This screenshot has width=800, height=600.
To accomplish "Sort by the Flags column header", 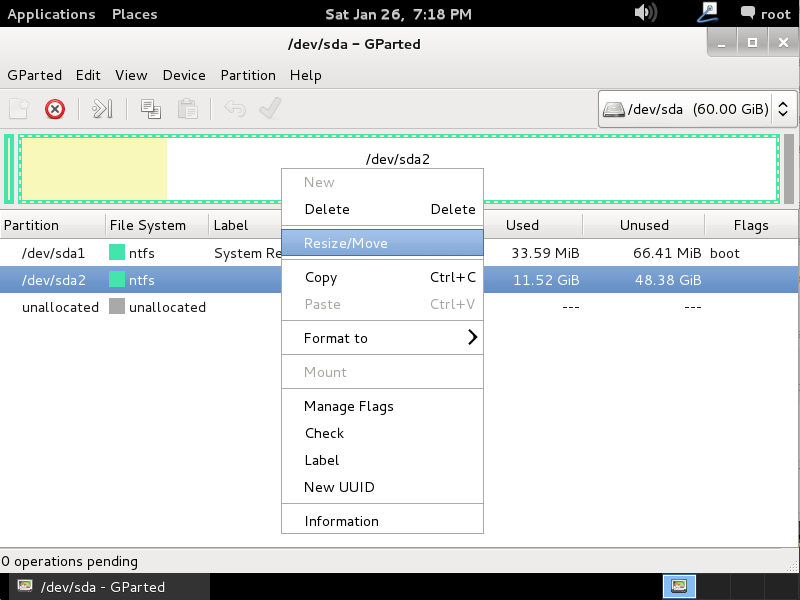I will coord(751,225).
